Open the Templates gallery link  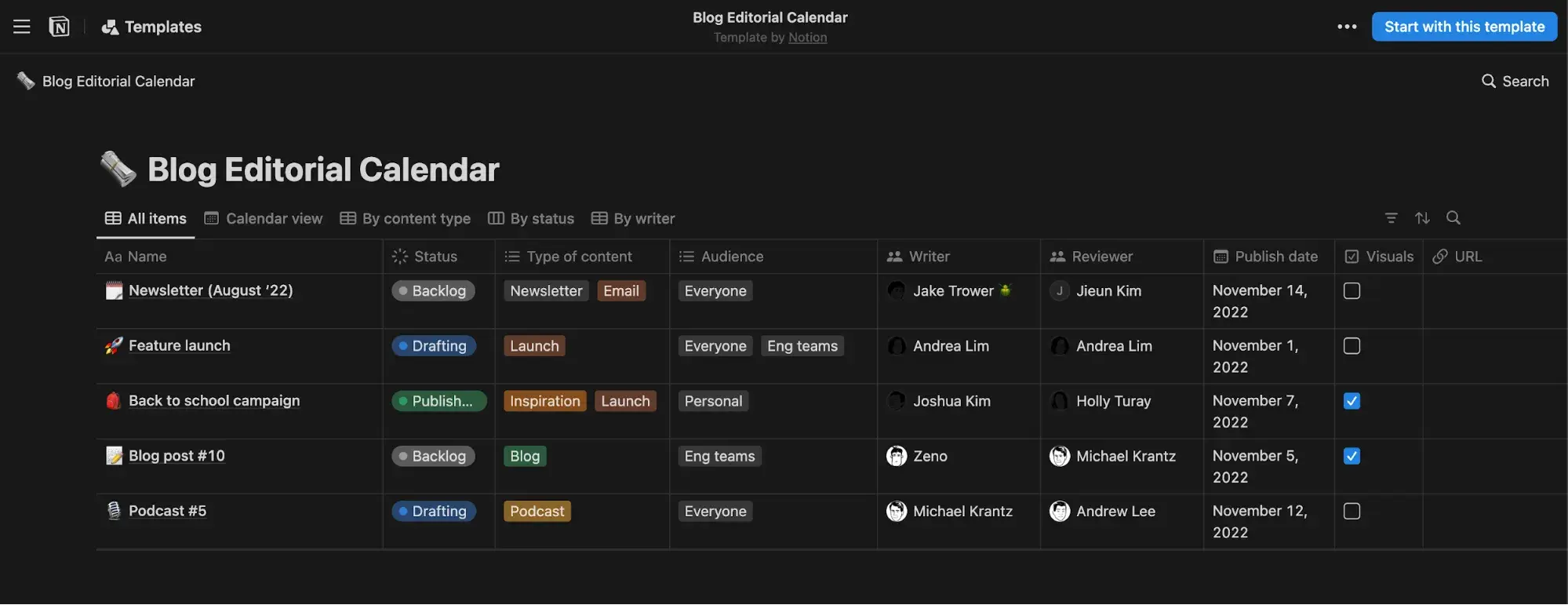[151, 27]
